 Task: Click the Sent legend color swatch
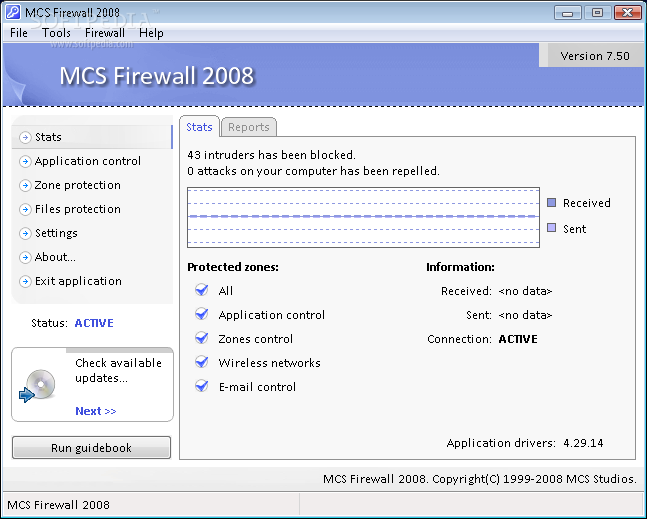552,228
